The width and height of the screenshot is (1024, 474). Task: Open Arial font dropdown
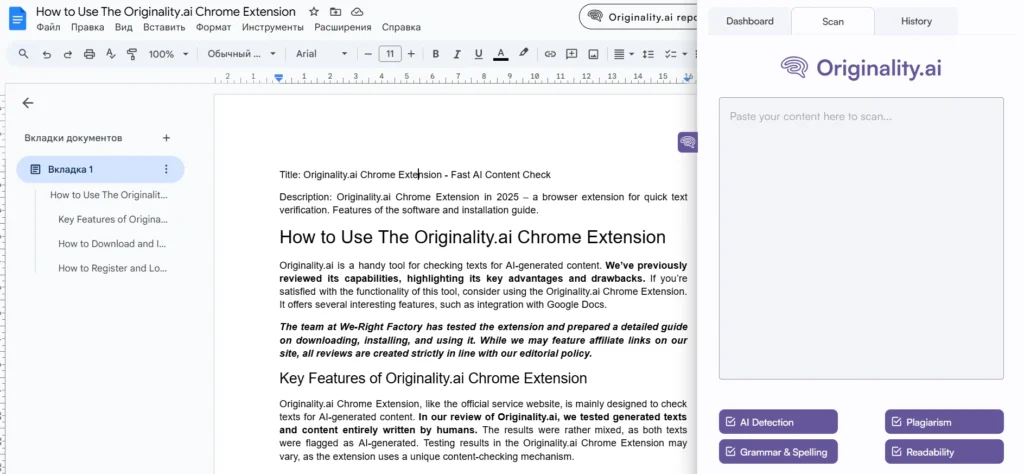[x=321, y=54]
